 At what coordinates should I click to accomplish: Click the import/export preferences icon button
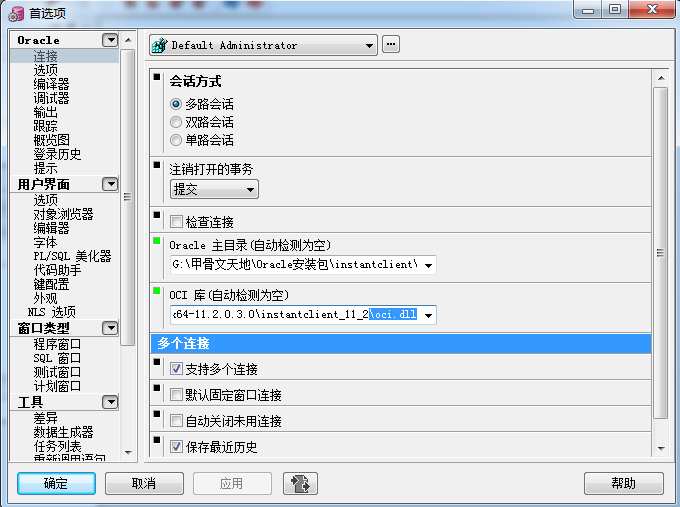pyautogui.click(x=300, y=483)
